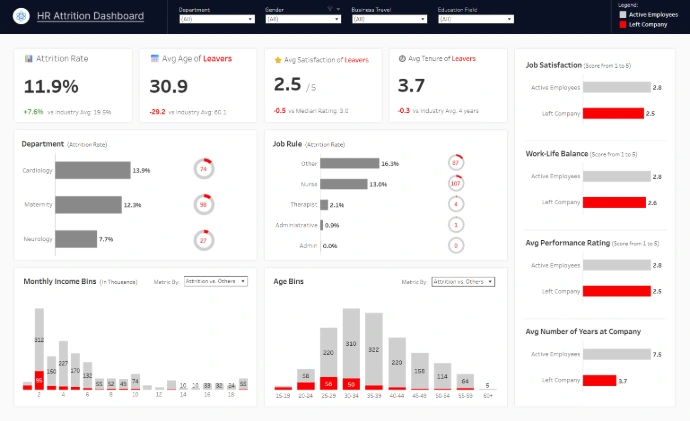The width and height of the screenshot is (690, 421).
Task: Click the Attrition Rate card icon
Action: (28, 59)
